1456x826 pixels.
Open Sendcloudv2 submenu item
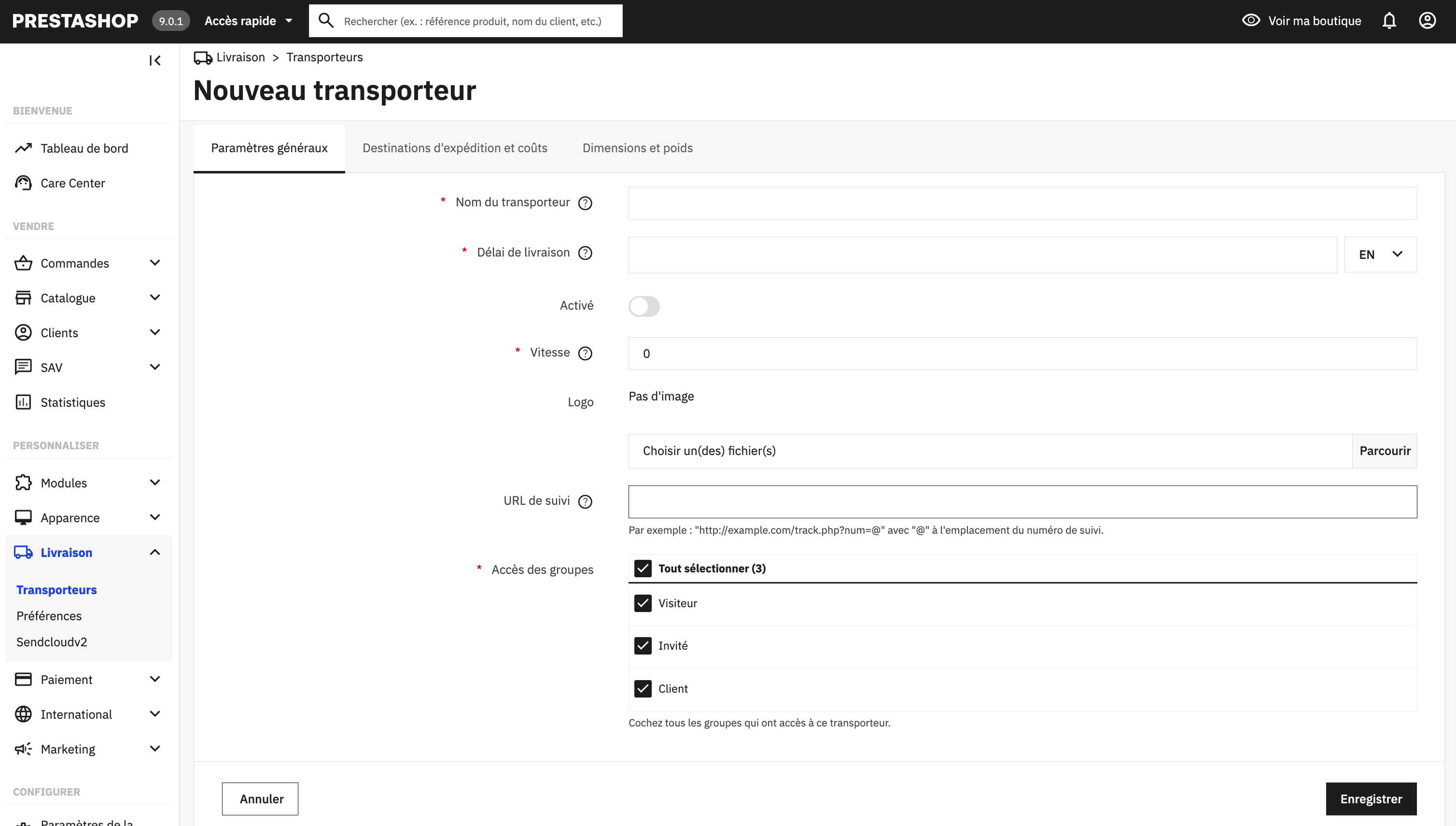tap(52, 642)
